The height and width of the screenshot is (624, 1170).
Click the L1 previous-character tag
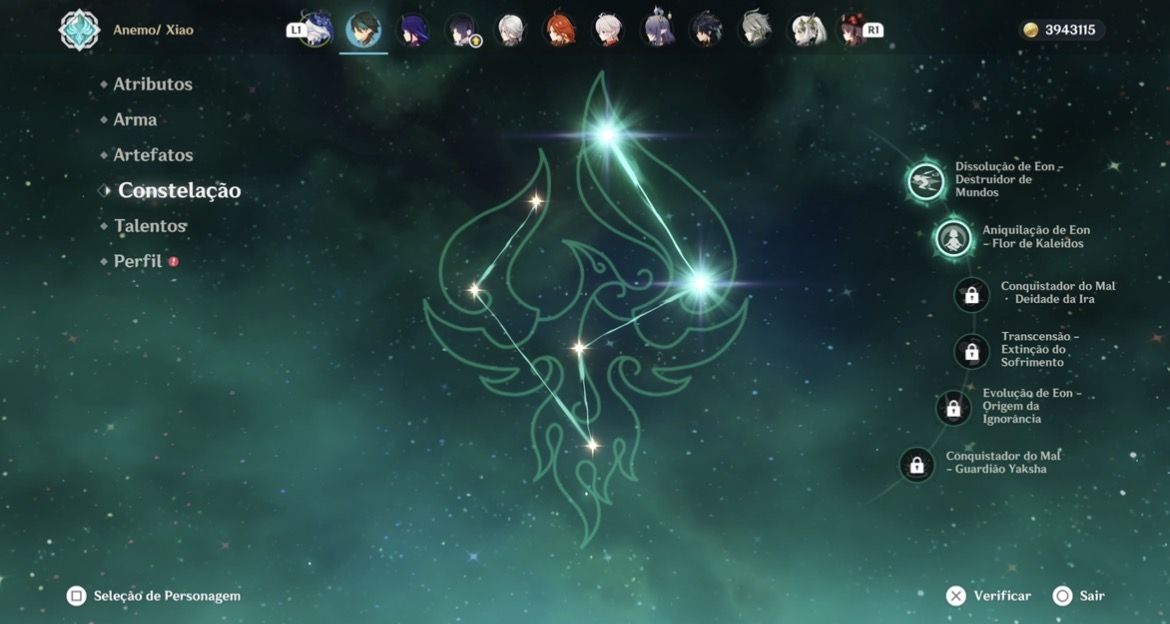click(297, 30)
